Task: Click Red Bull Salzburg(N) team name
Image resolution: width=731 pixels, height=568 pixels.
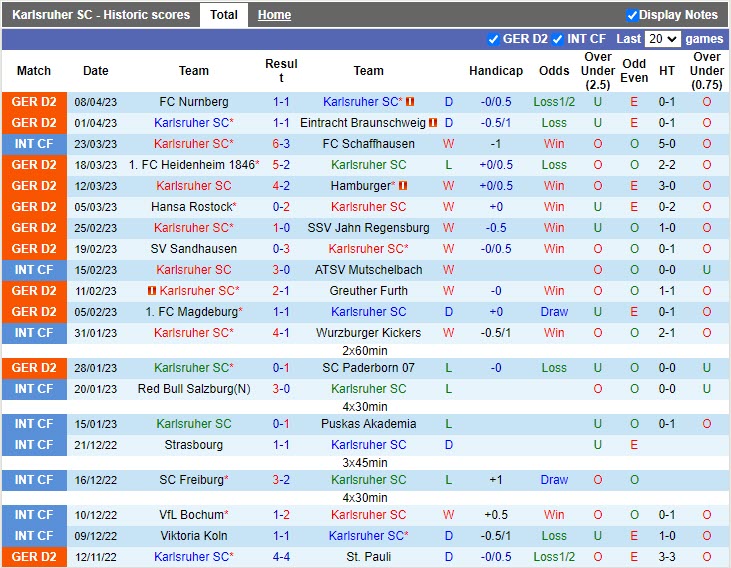Action: [x=193, y=388]
